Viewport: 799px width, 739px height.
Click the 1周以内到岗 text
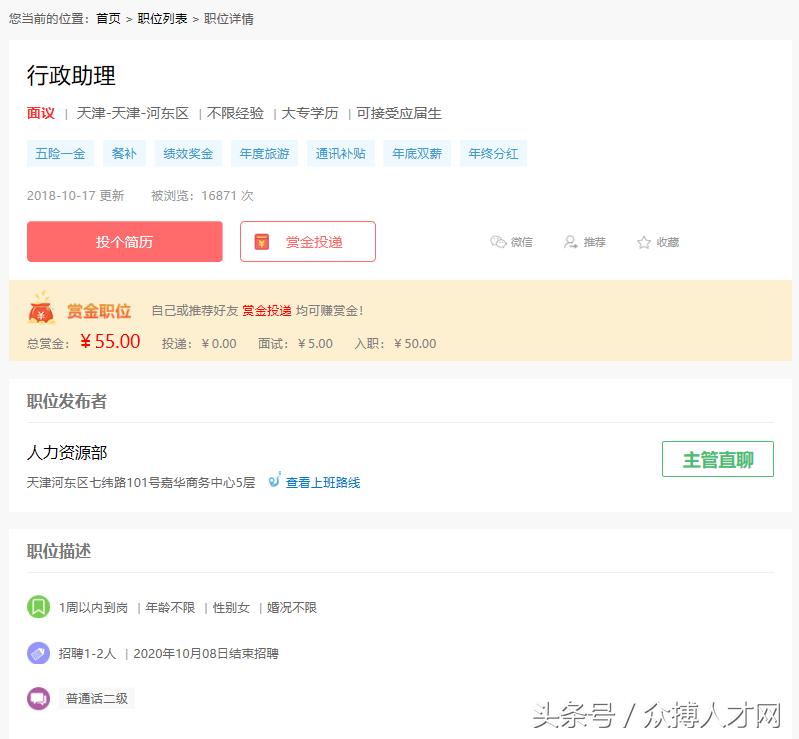pos(93,608)
